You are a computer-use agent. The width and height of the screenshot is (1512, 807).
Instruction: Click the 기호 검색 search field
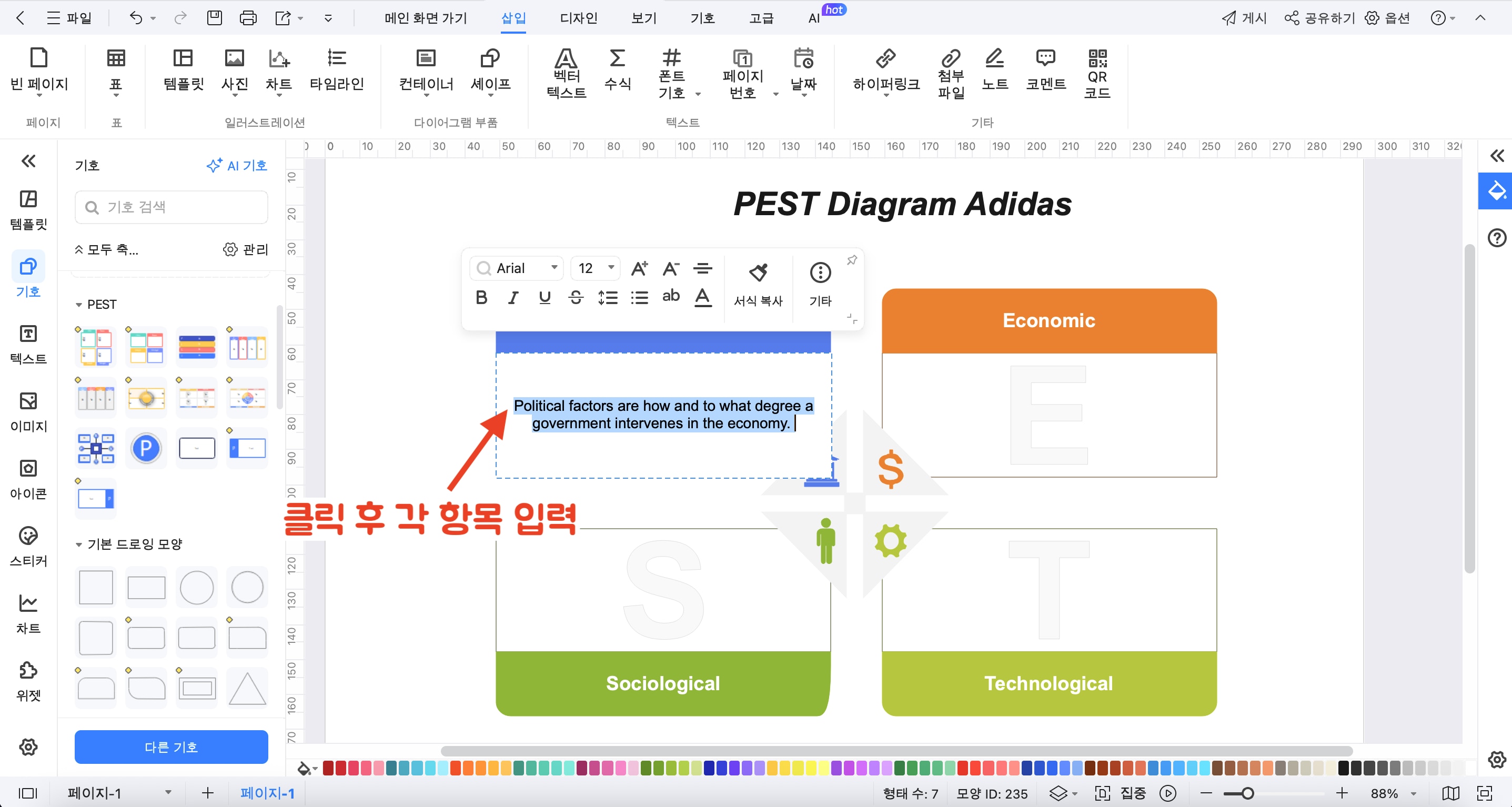pos(171,207)
